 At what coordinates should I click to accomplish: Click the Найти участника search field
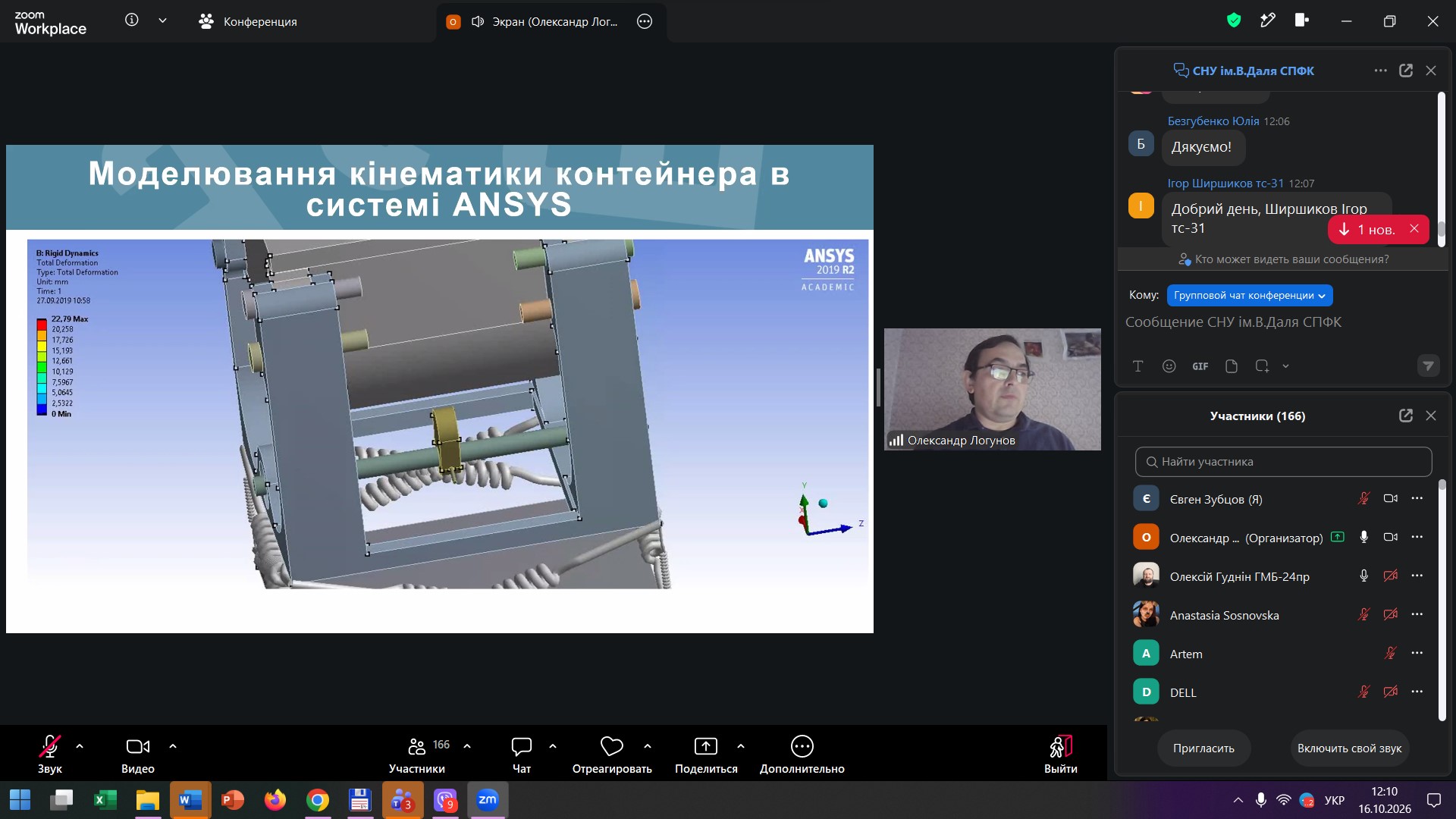1283,462
